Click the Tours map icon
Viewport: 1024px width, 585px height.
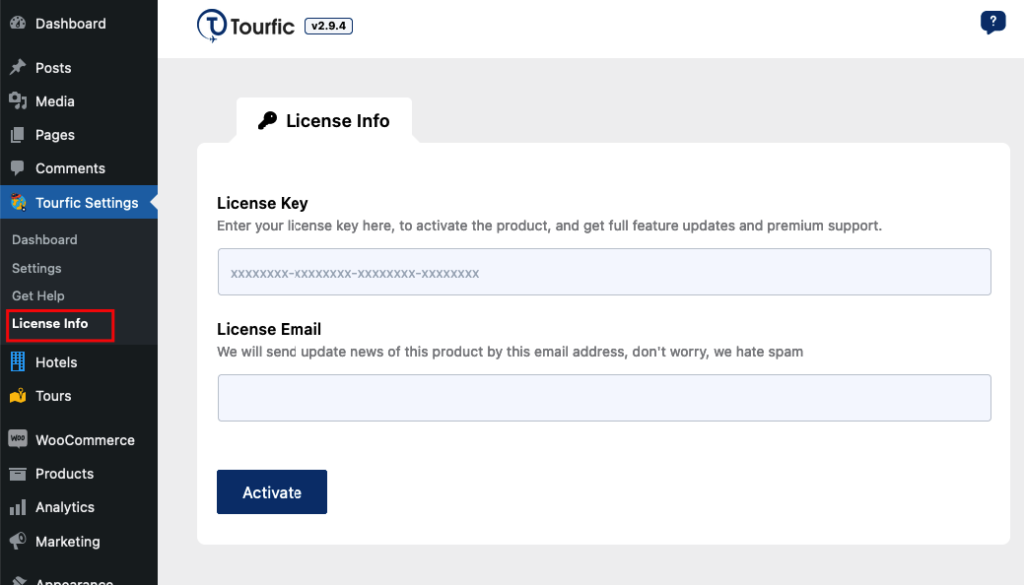18,396
